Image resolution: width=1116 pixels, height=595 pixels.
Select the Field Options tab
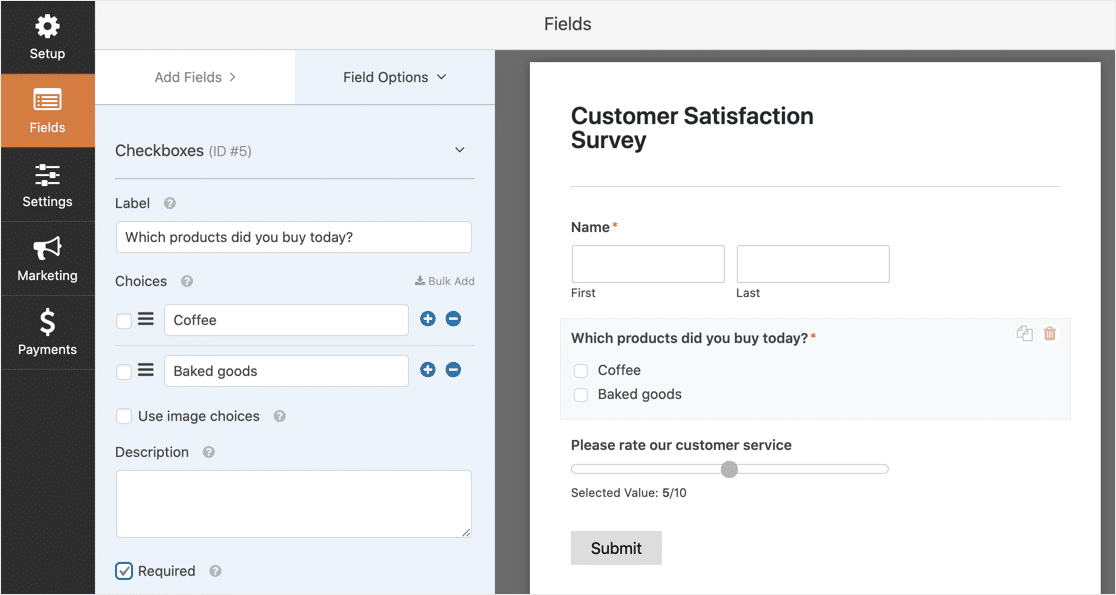[x=394, y=77]
